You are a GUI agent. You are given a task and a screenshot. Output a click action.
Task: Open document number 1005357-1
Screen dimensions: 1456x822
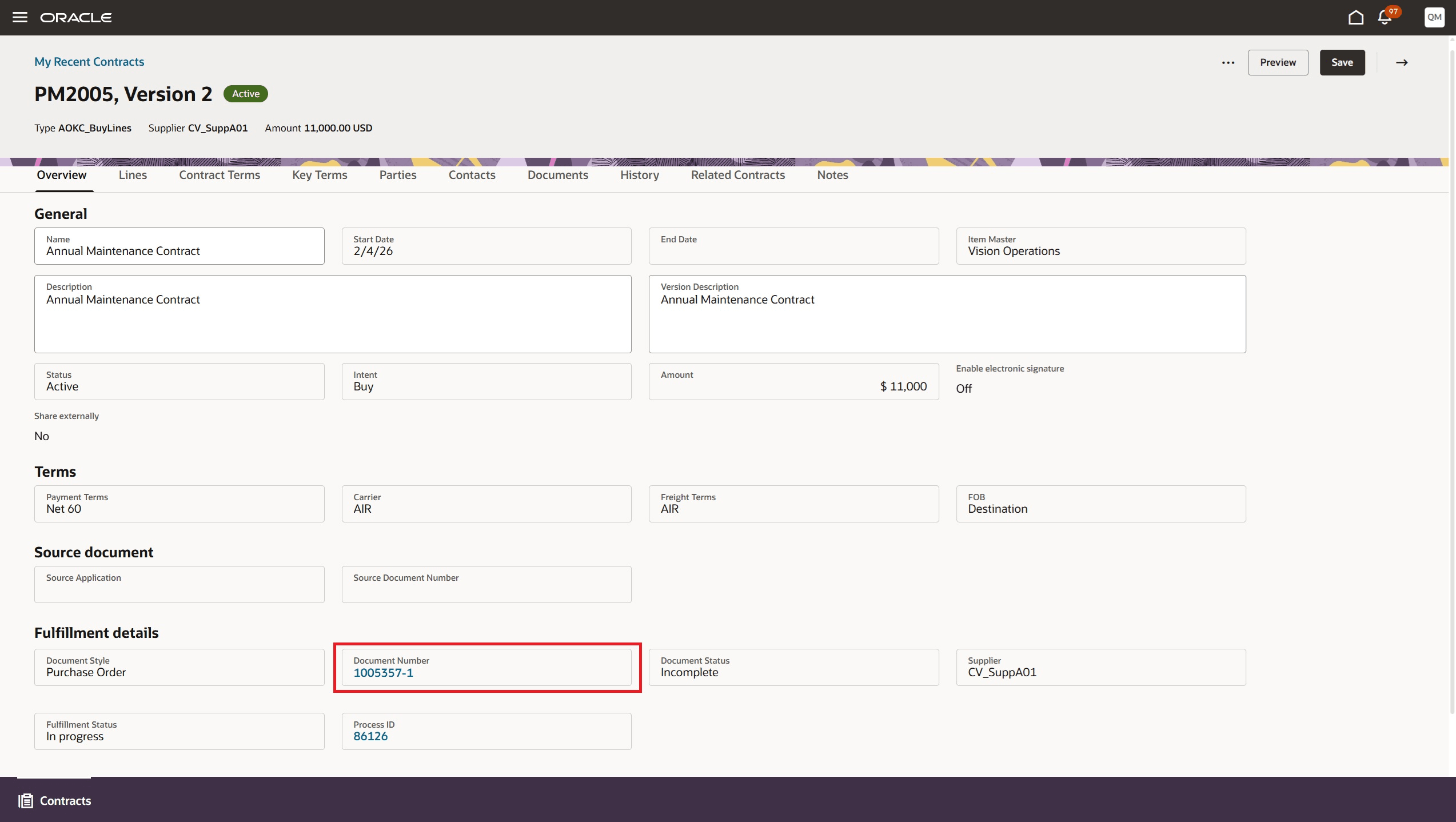(x=383, y=673)
